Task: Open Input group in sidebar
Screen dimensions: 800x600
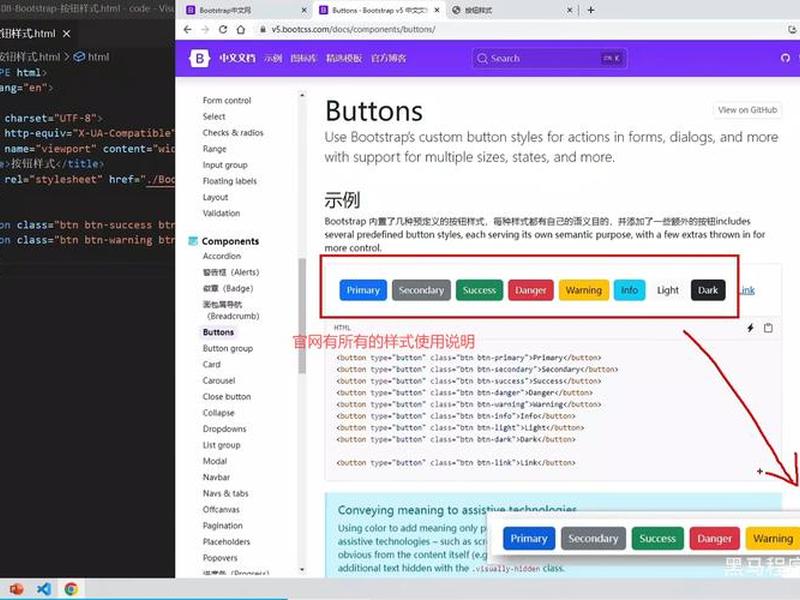Action: pos(225,165)
